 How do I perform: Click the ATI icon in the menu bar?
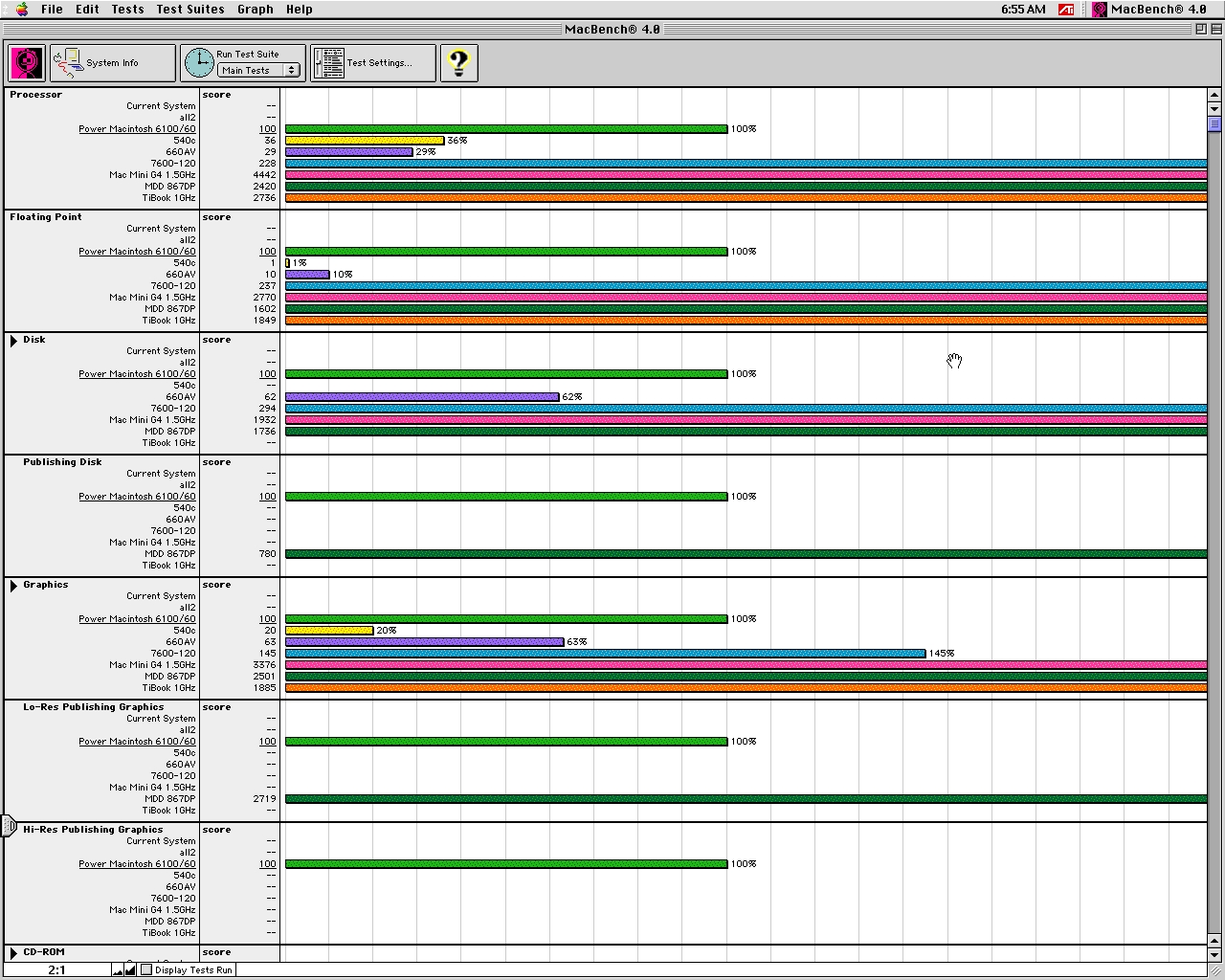click(1066, 10)
